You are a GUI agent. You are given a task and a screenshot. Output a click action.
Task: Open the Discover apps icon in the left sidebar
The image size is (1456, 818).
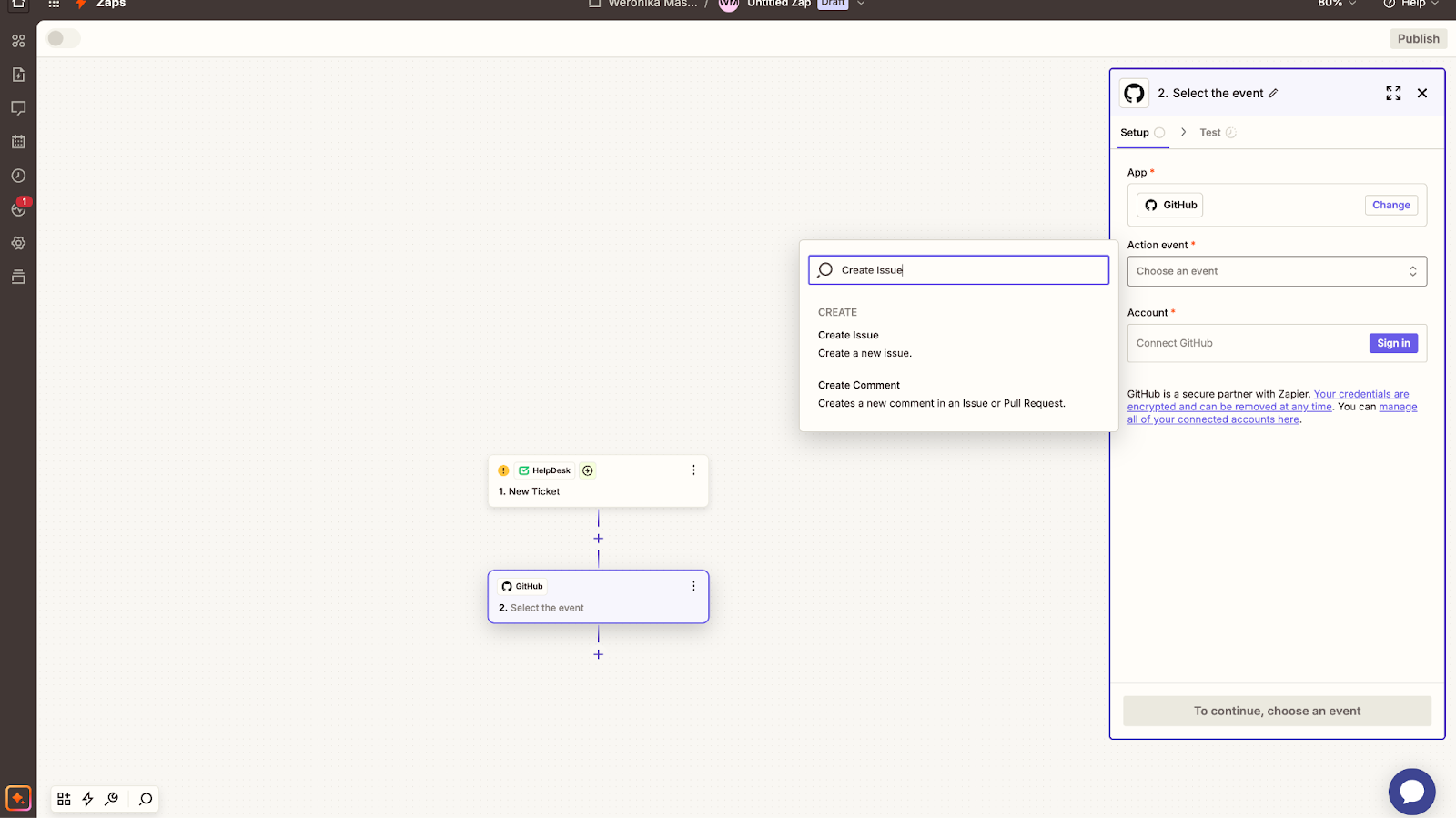[18, 41]
